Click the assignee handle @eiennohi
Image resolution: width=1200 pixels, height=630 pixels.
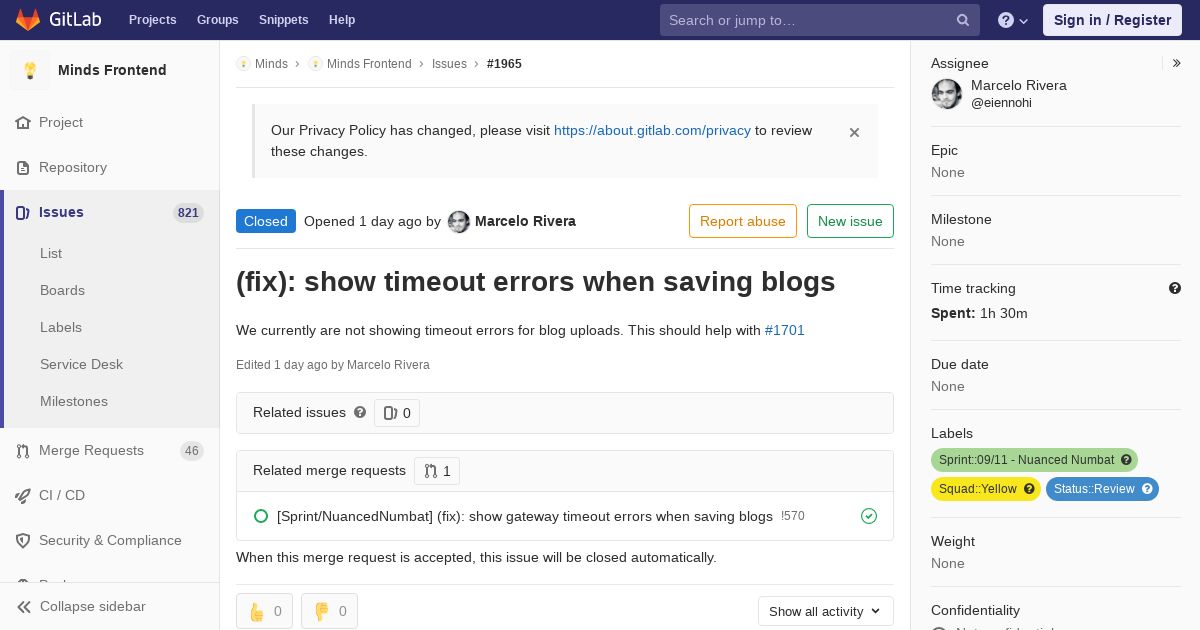click(1001, 103)
